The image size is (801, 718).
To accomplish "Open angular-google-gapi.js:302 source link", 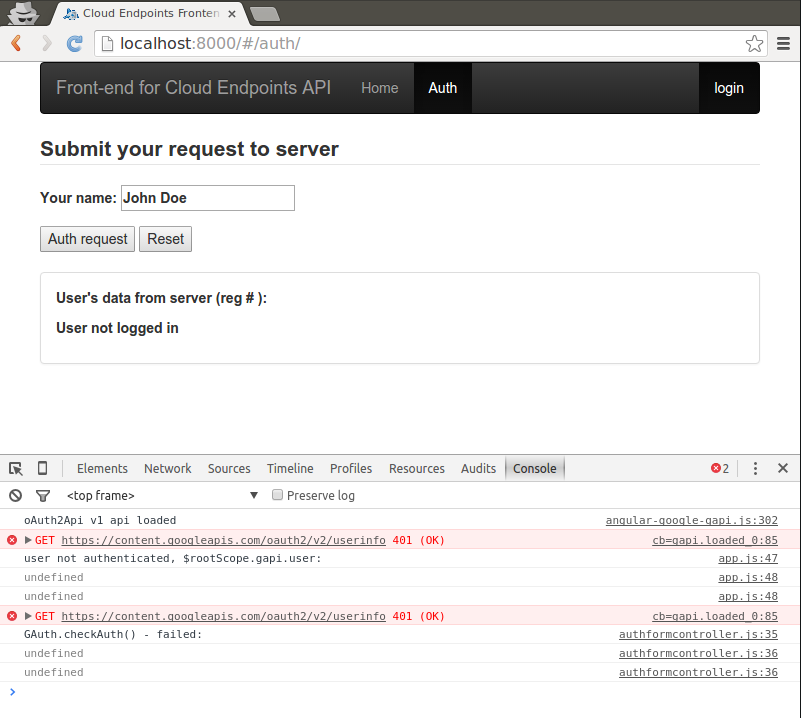I will [x=692, y=520].
